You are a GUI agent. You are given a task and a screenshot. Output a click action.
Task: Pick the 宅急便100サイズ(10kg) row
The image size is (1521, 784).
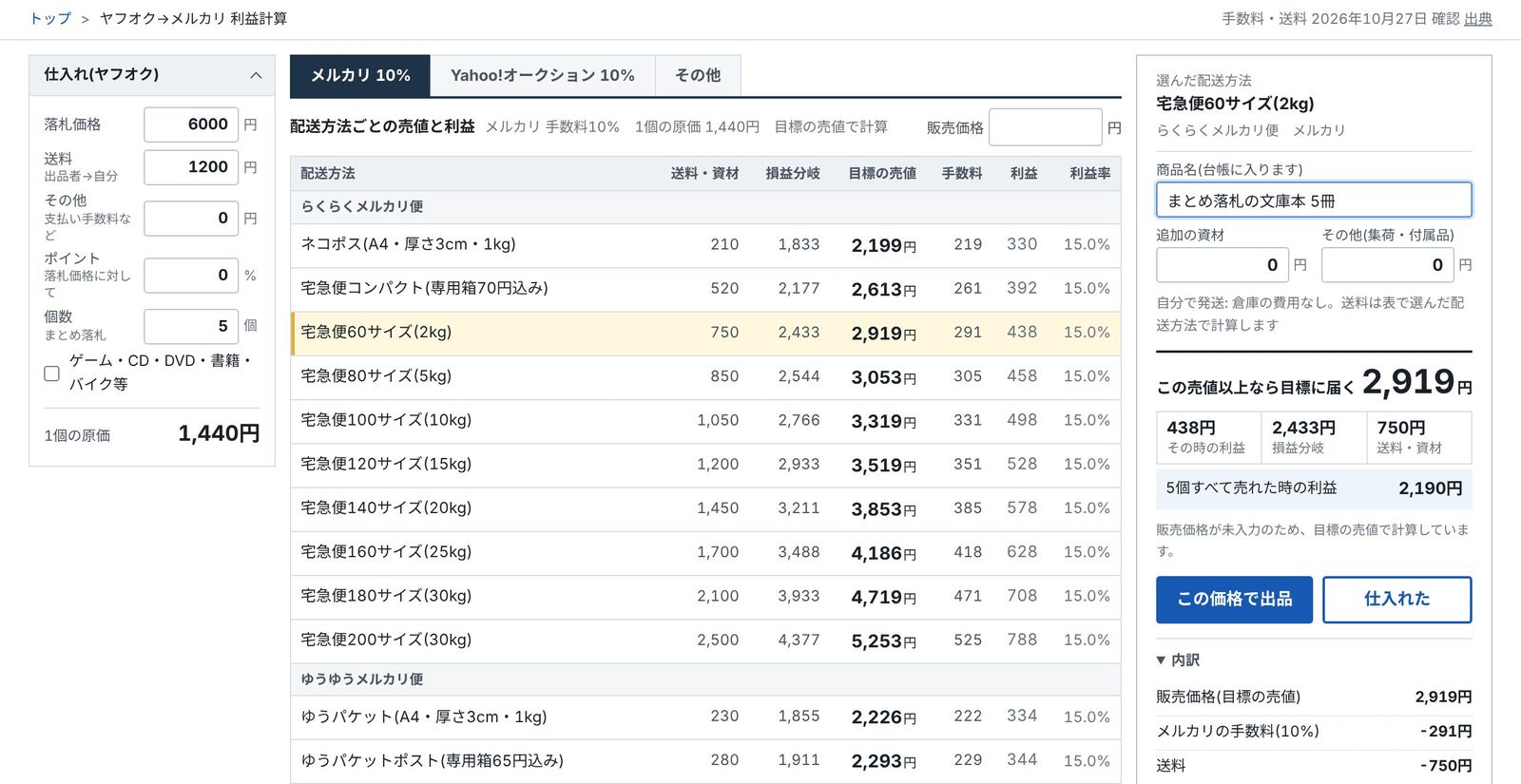point(705,421)
